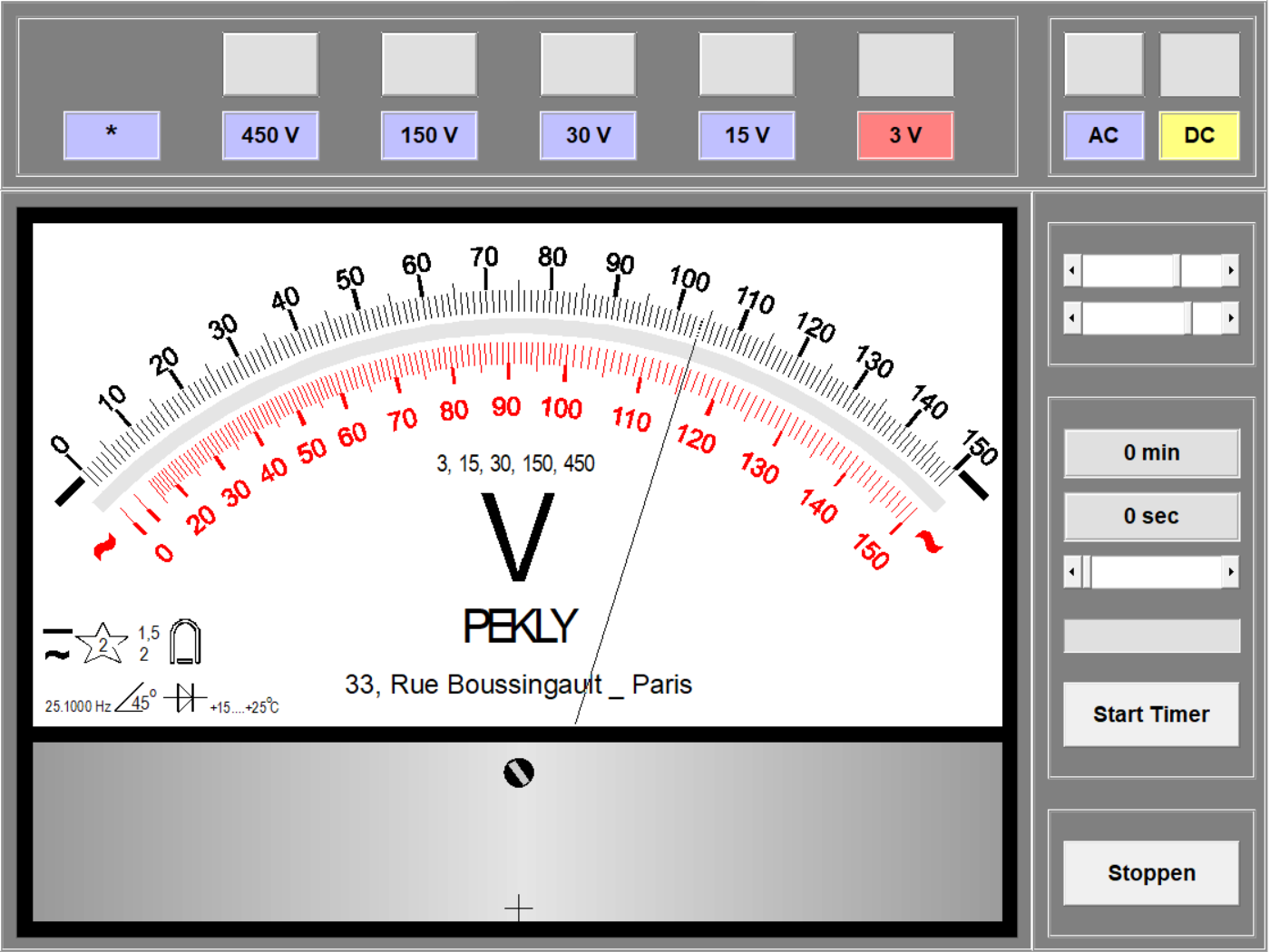Click left arrow of timer scrollbar

[1072, 572]
